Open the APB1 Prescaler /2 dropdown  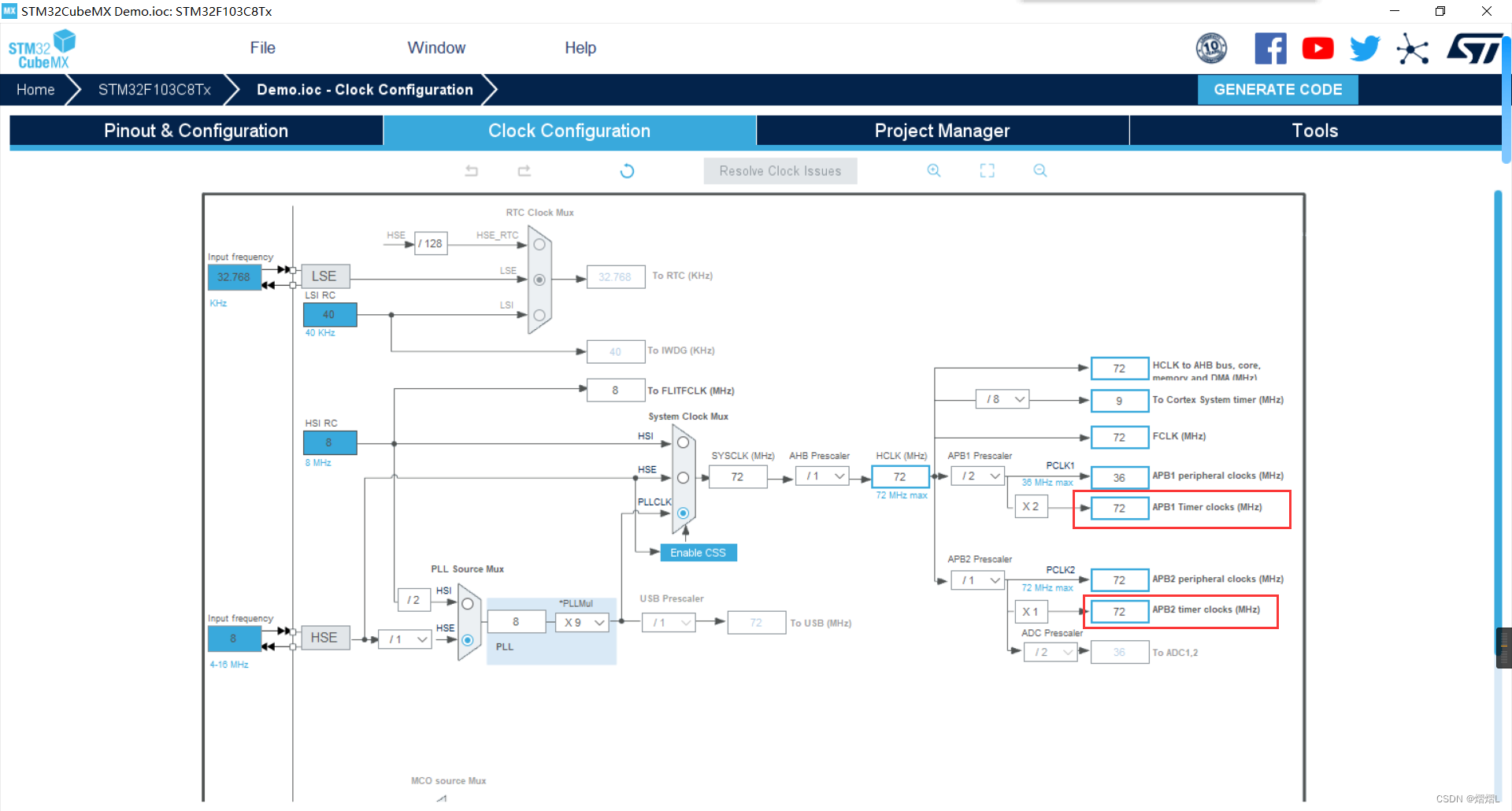[977, 476]
